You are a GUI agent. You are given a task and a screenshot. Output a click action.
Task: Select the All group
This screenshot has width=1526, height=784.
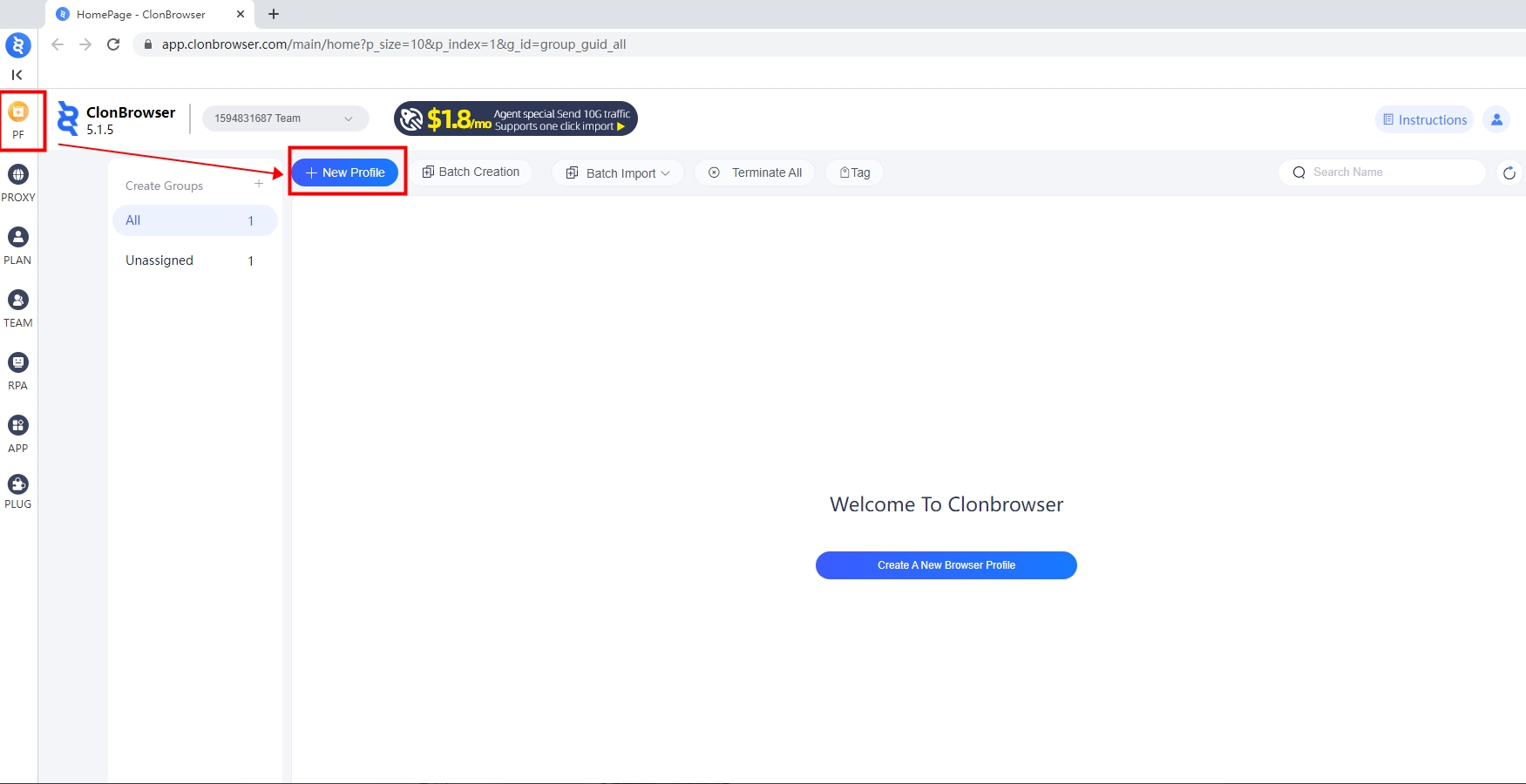(194, 220)
